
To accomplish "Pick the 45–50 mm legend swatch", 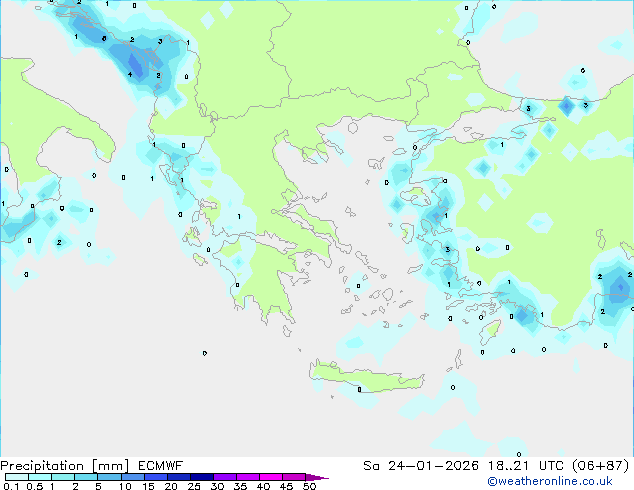I will (294, 477).
